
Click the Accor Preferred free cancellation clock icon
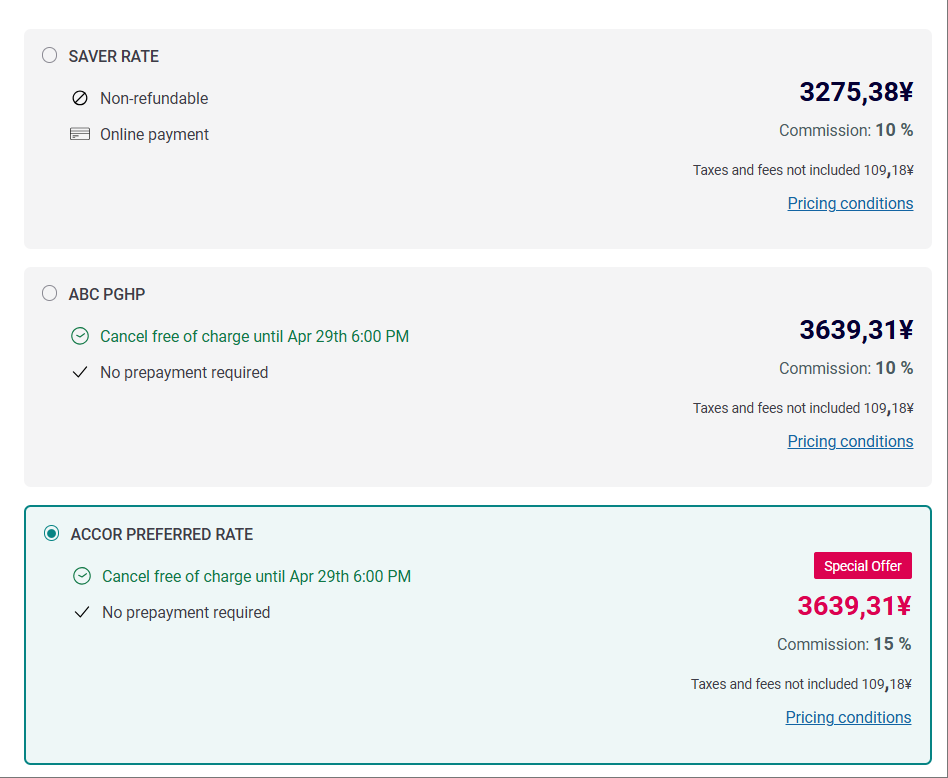click(x=82, y=576)
